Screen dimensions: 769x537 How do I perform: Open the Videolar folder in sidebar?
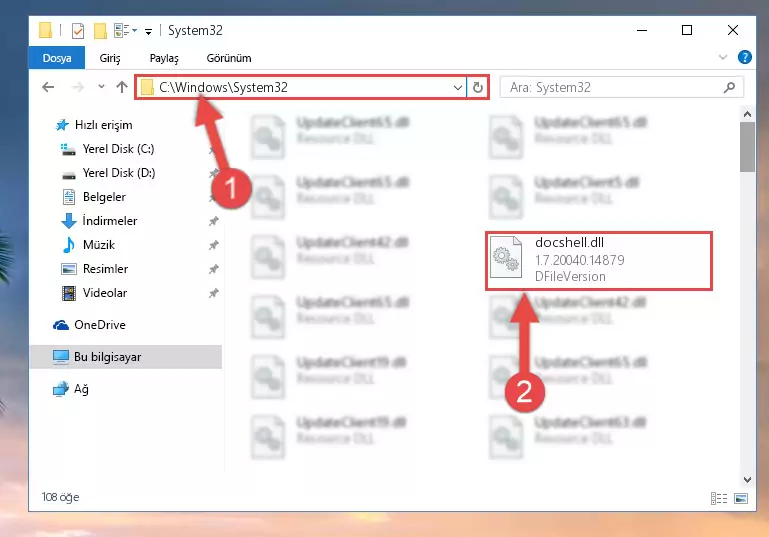[x=104, y=293]
